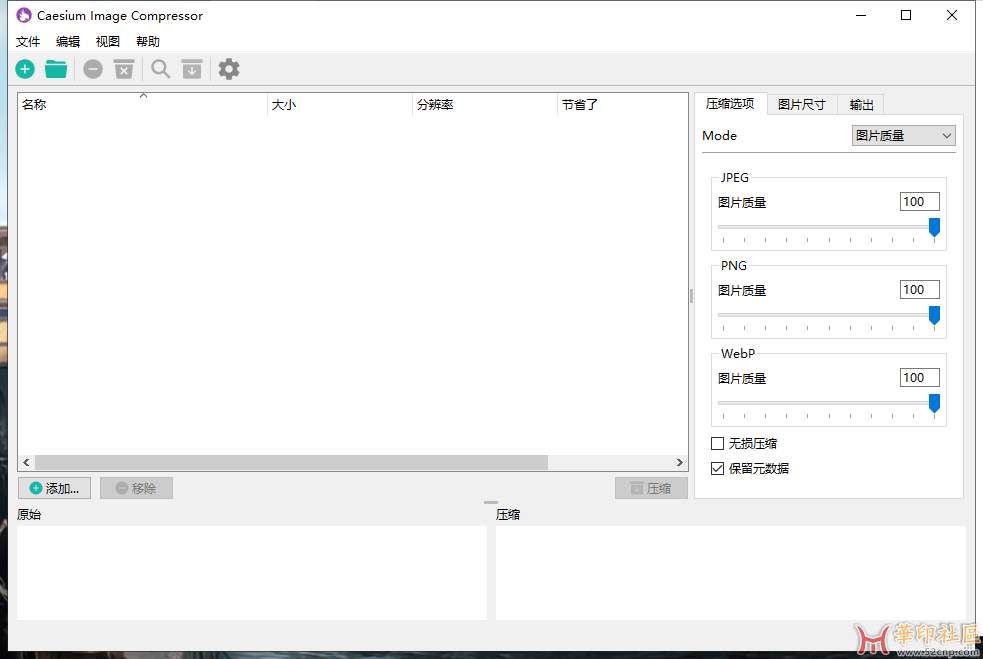Screen dimensions: 983x659
Task: Click the remove item minus icon
Action: coord(92,69)
